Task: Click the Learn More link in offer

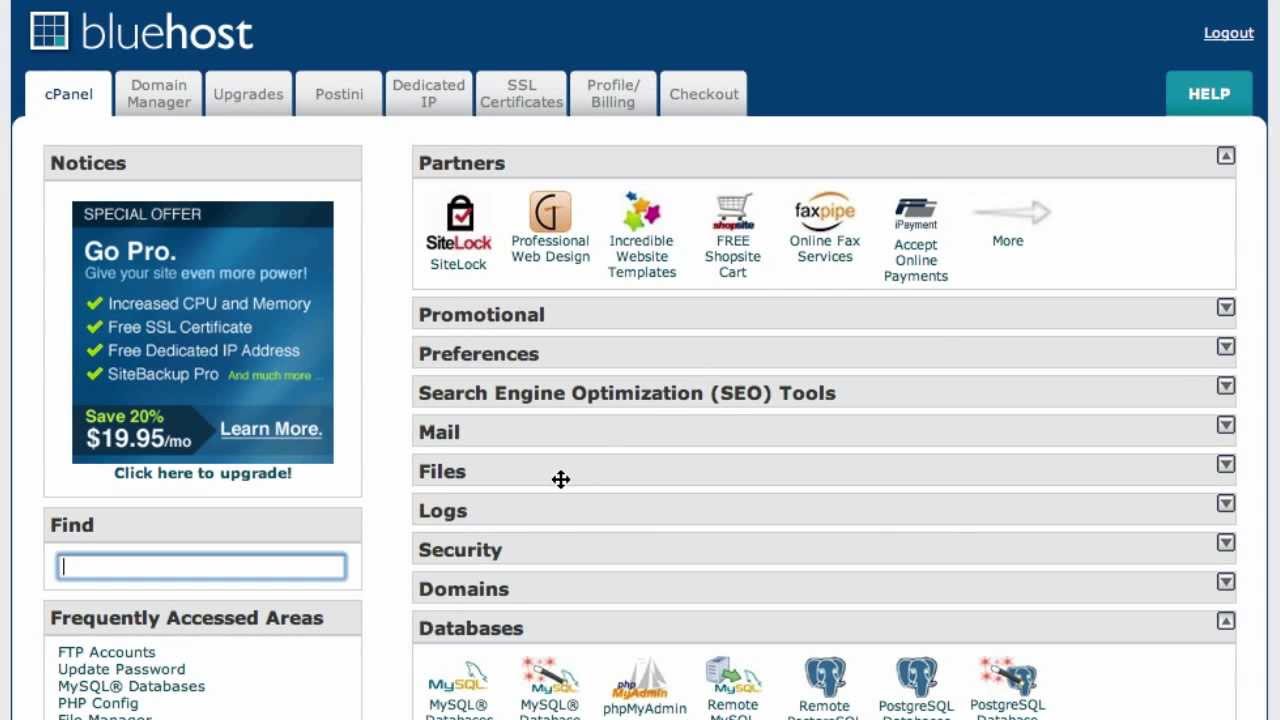Action: point(271,429)
